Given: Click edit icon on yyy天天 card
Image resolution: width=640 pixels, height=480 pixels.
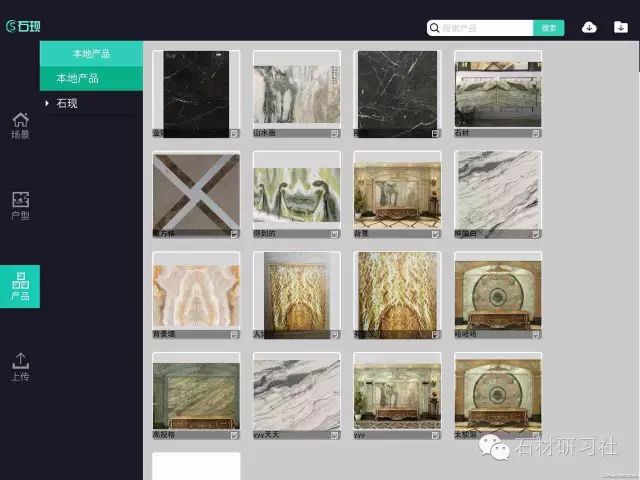Looking at the screenshot, I should (334, 436).
